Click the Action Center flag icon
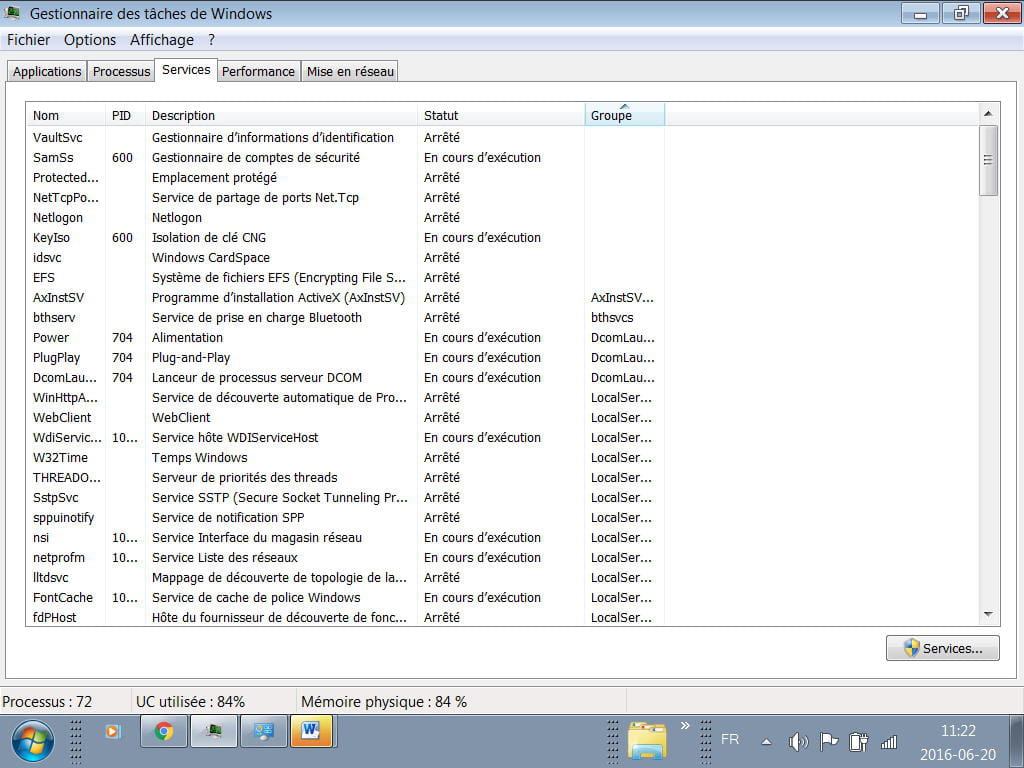The image size is (1024, 768). (x=829, y=741)
